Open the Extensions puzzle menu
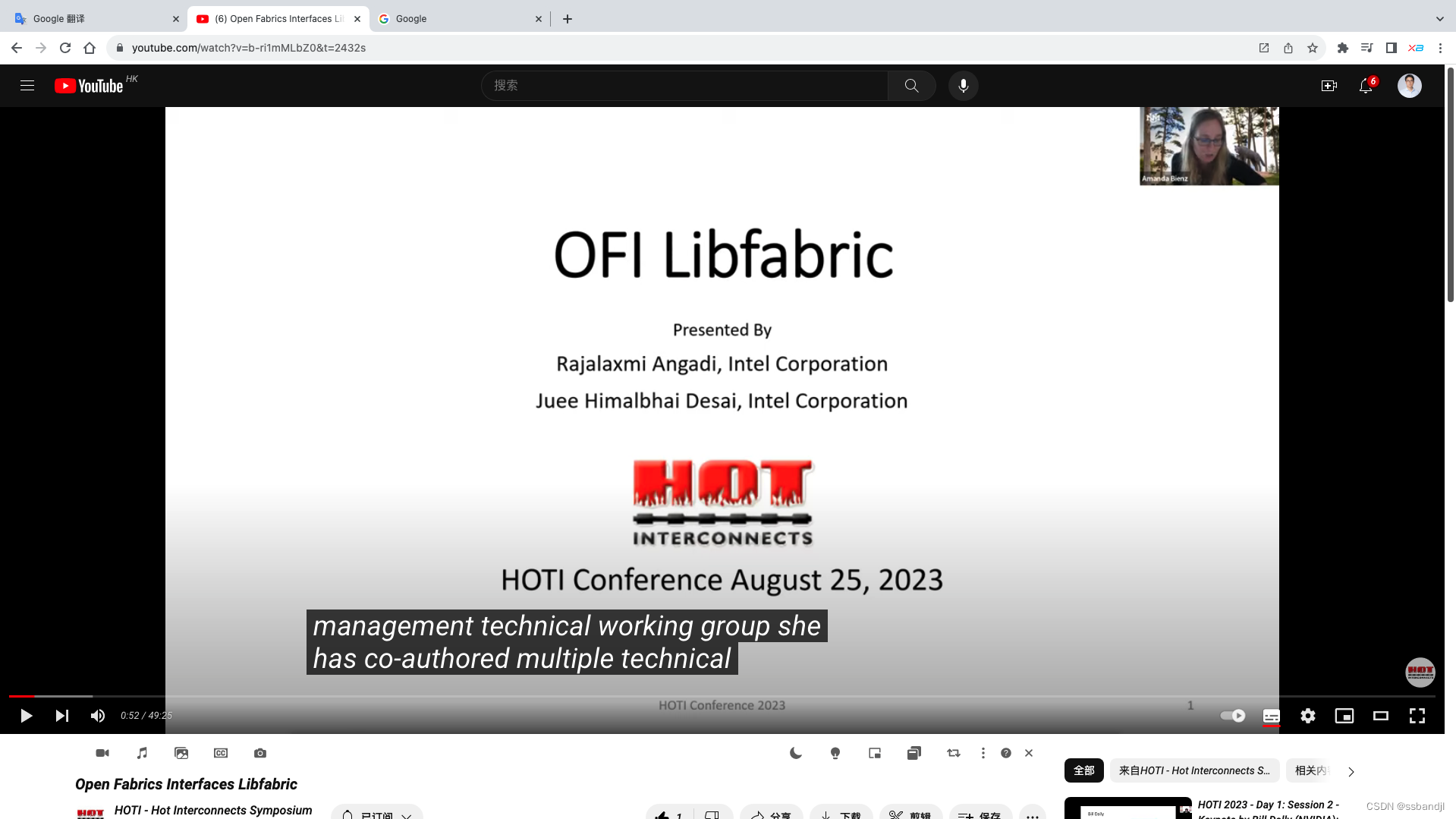1456x819 pixels. (1343, 48)
